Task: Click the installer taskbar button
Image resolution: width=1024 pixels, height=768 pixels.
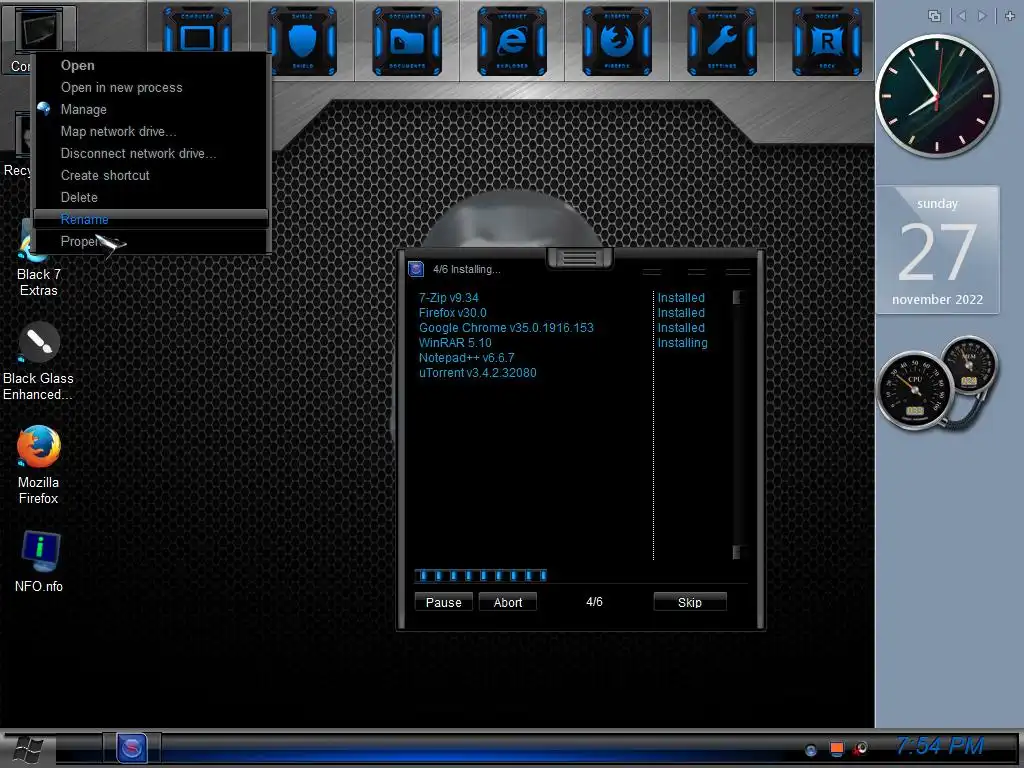Action: [x=132, y=748]
